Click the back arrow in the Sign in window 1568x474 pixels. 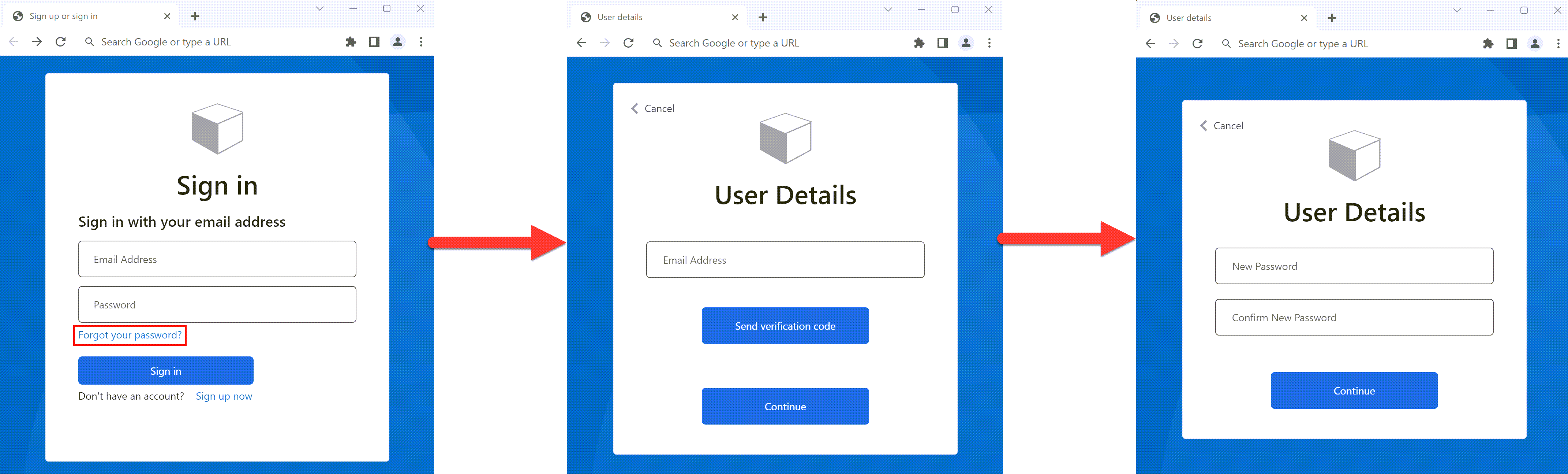[14, 42]
